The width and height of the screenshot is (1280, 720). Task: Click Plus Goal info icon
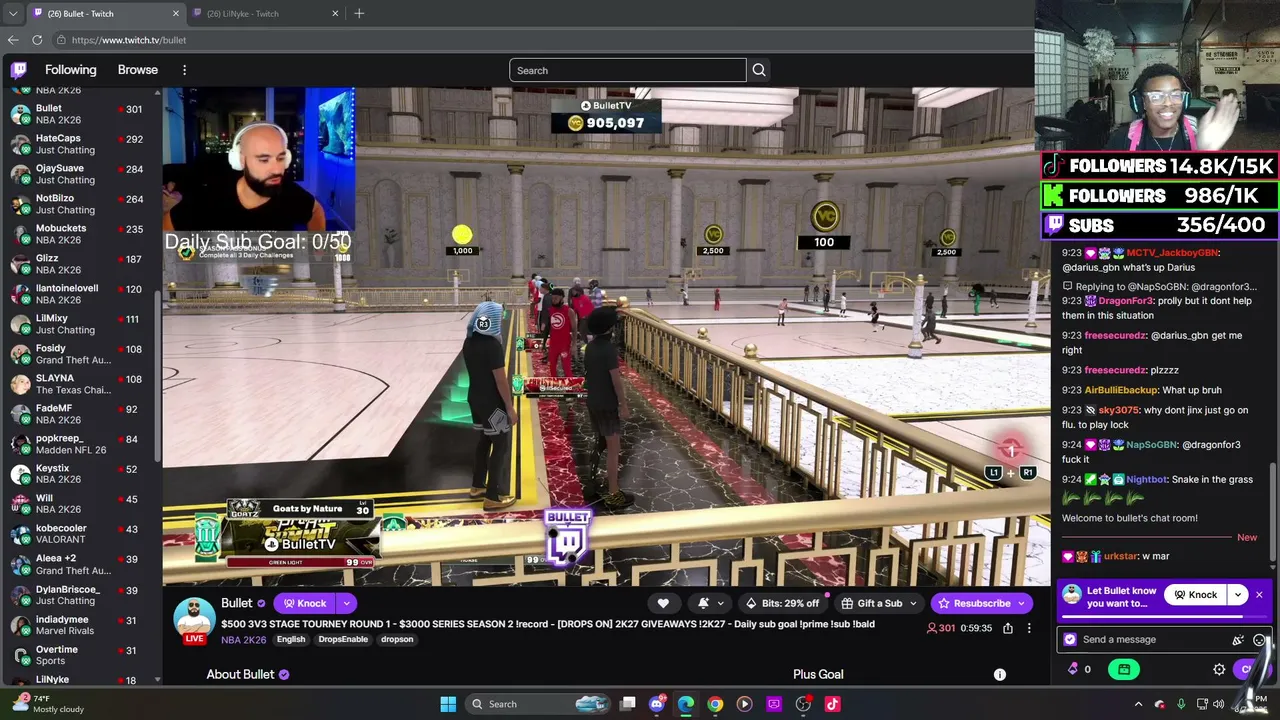999,675
